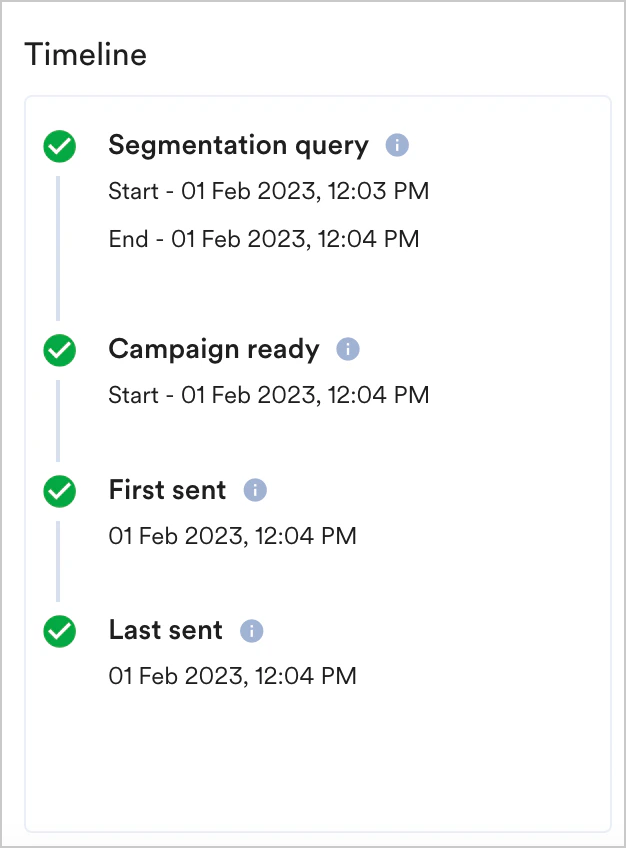Click the green checkmark for Segmentation query
The height and width of the screenshot is (848, 626).
tap(59, 146)
